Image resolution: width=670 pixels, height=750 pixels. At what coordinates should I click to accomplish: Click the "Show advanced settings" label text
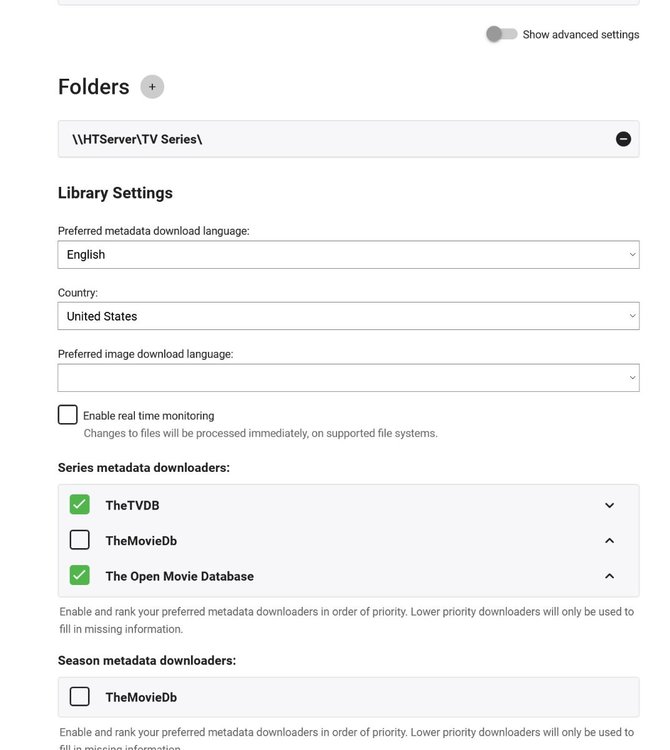[x=580, y=34]
